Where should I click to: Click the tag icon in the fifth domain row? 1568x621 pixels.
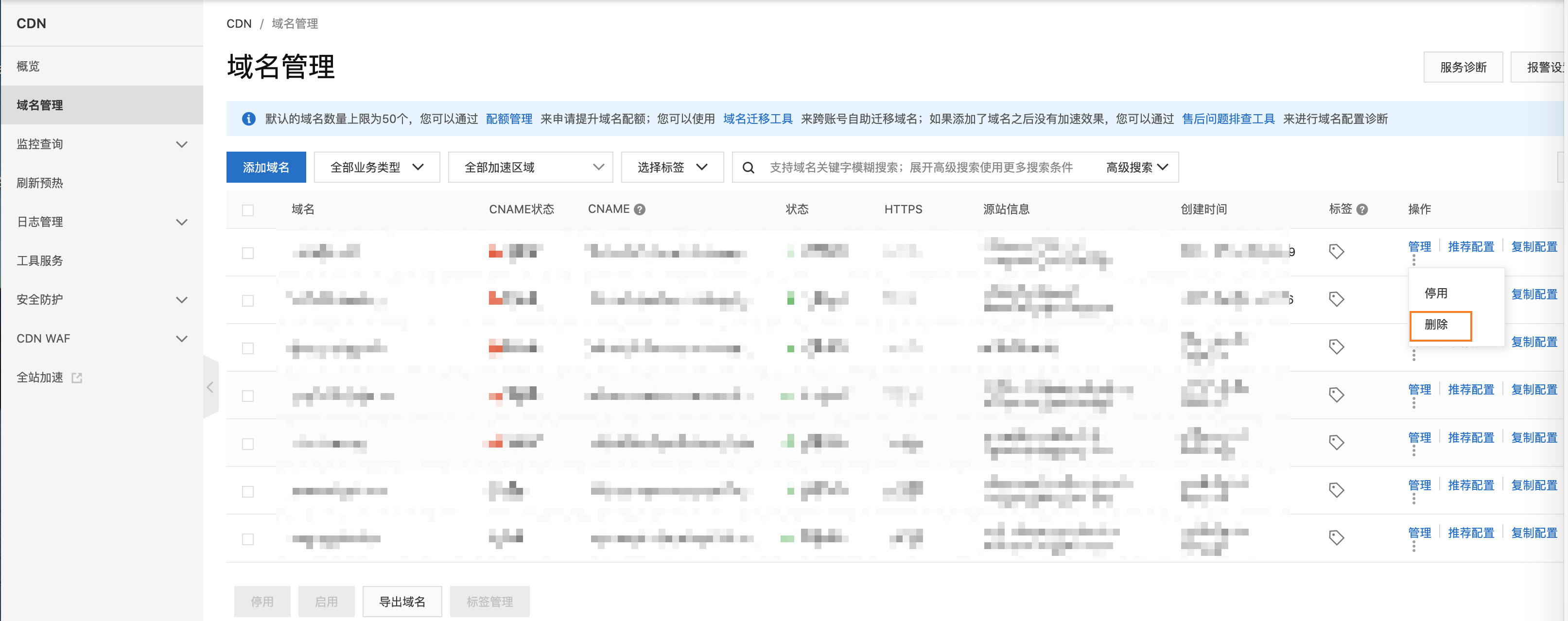pyautogui.click(x=1336, y=442)
